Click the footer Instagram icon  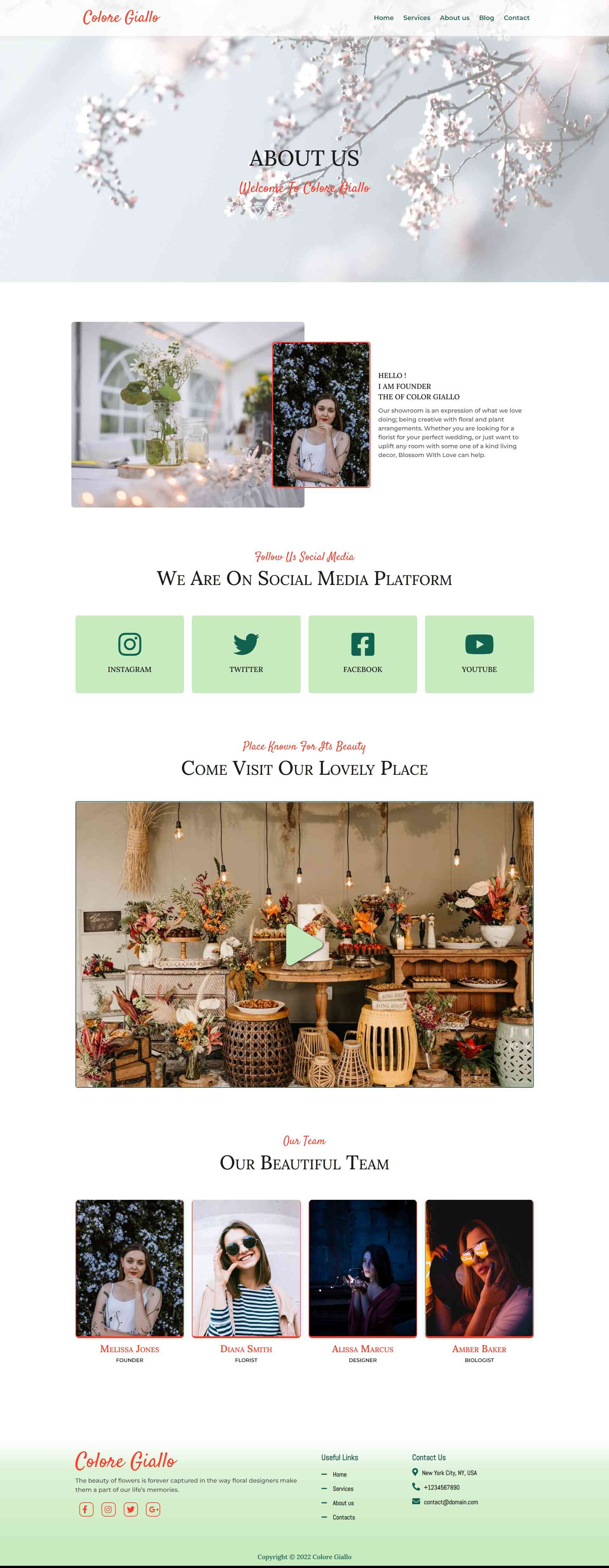[x=108, y=1509]
